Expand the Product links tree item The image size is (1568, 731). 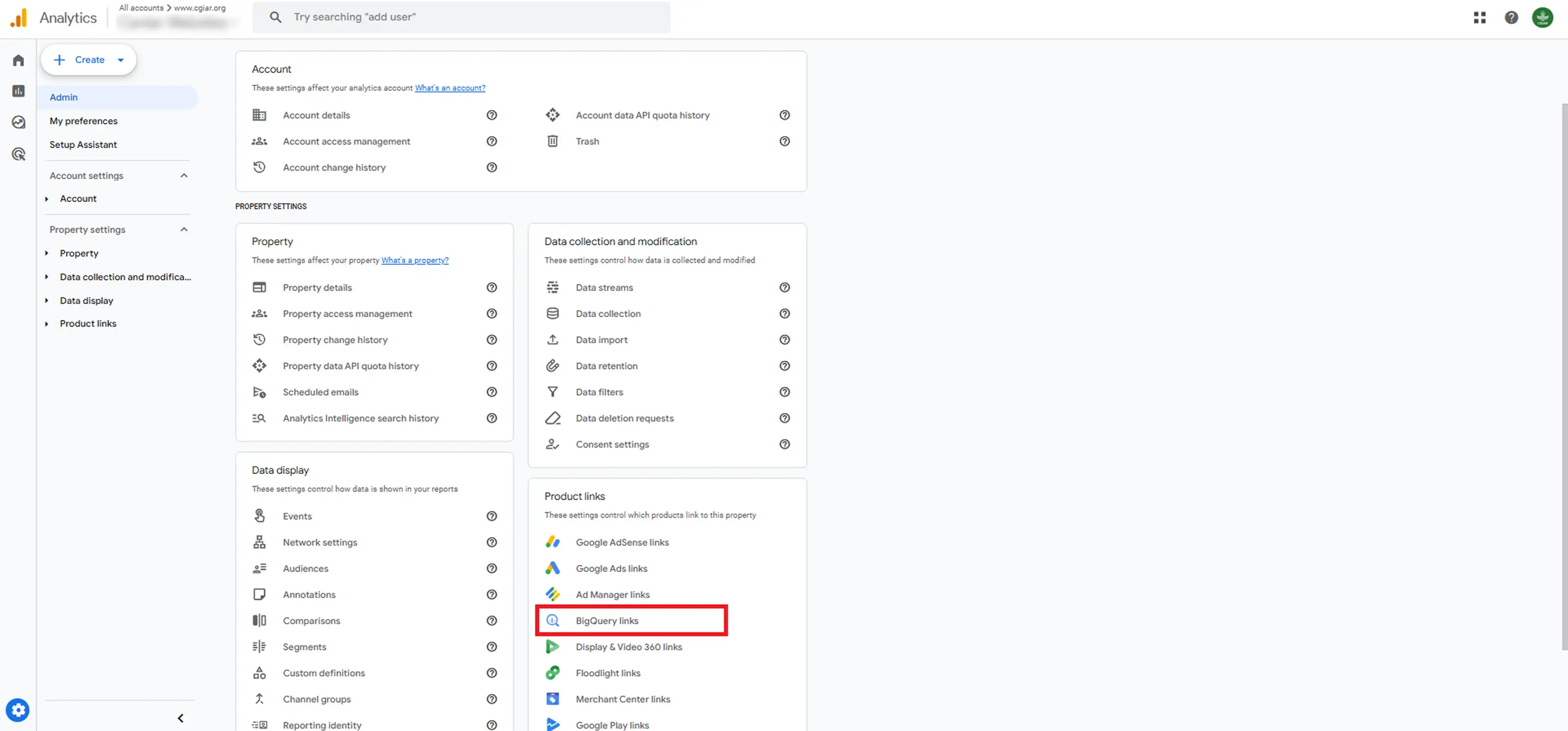tap(47, 324)
